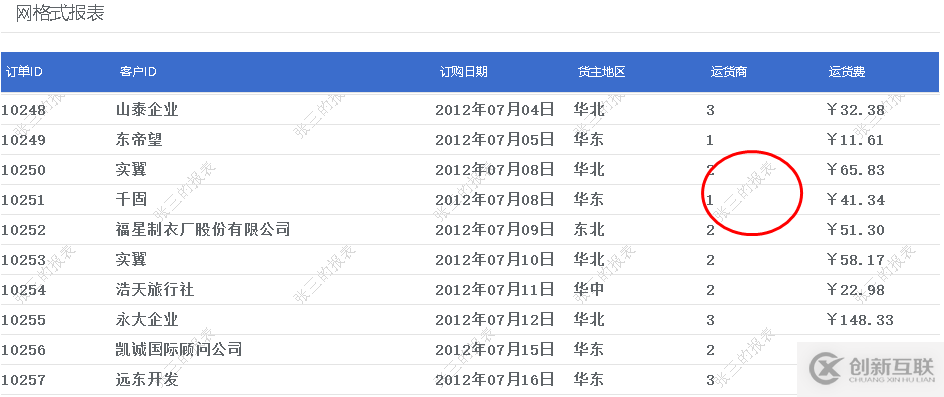Select date 2012年07月10日
Screen dimensions: 944x397
pos(494,260)
